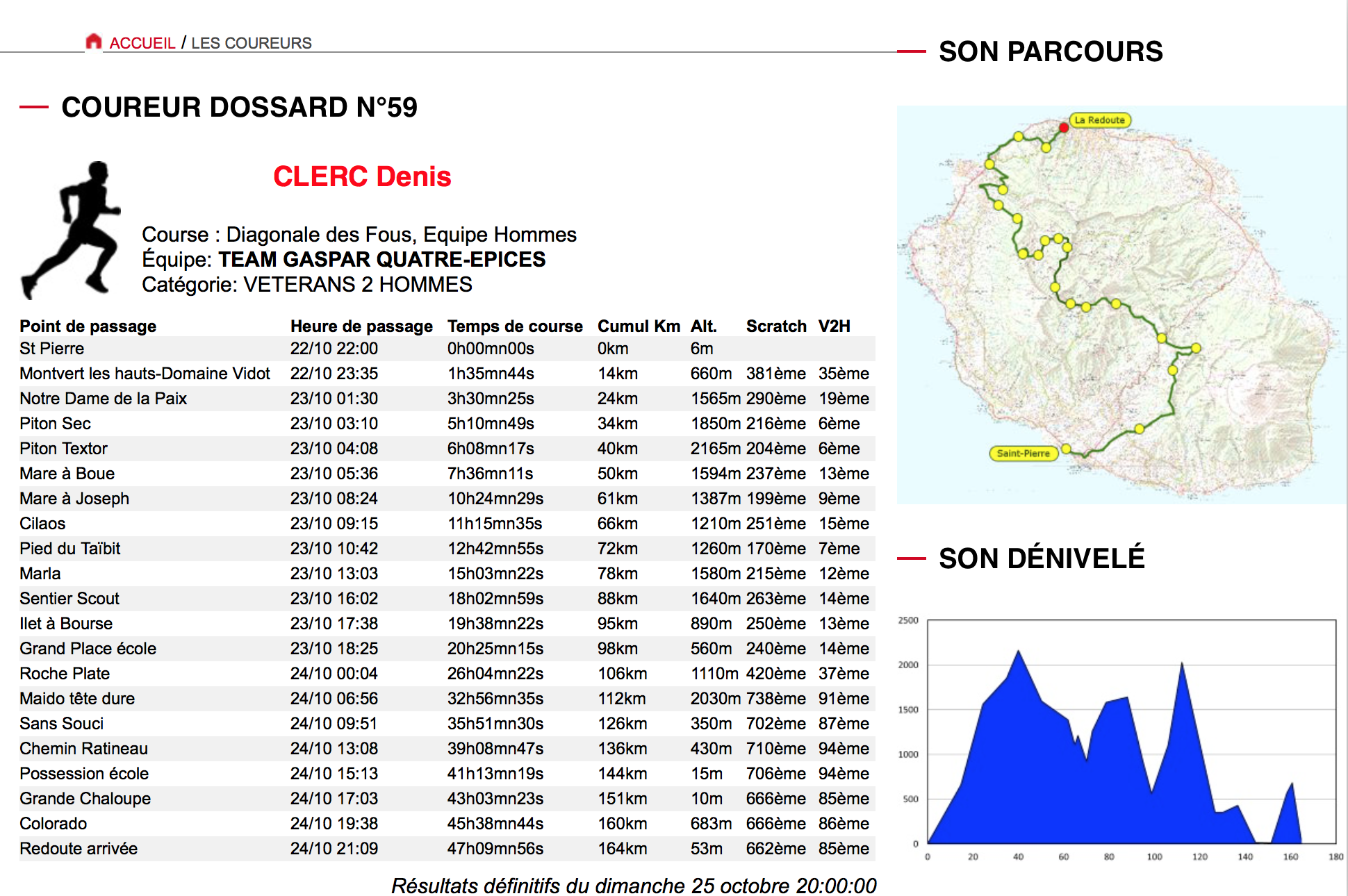1348x896 pixels.
Task: Click V2H rank 91ème
Action: pos(844,699)
